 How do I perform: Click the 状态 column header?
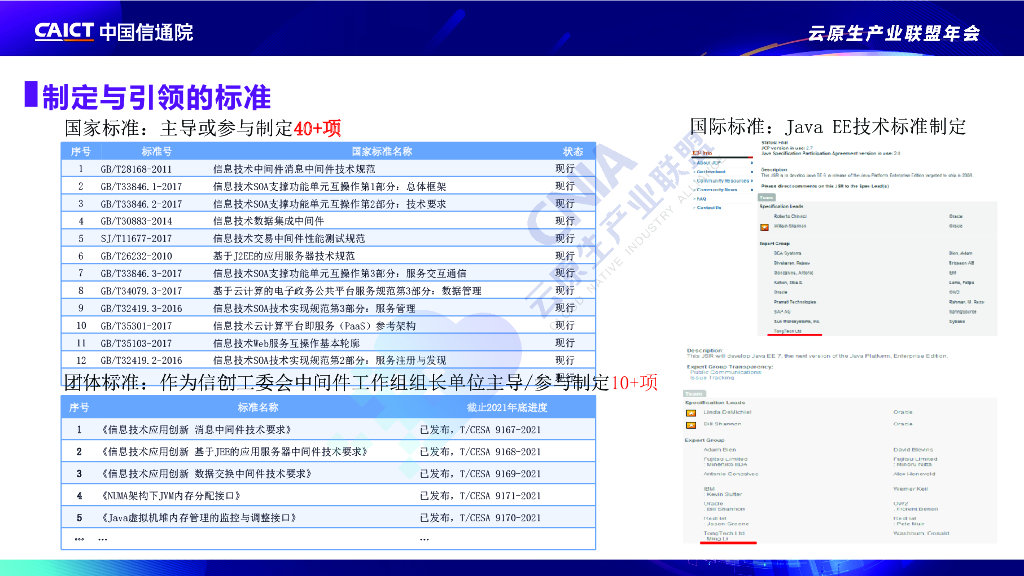(573, 152)
